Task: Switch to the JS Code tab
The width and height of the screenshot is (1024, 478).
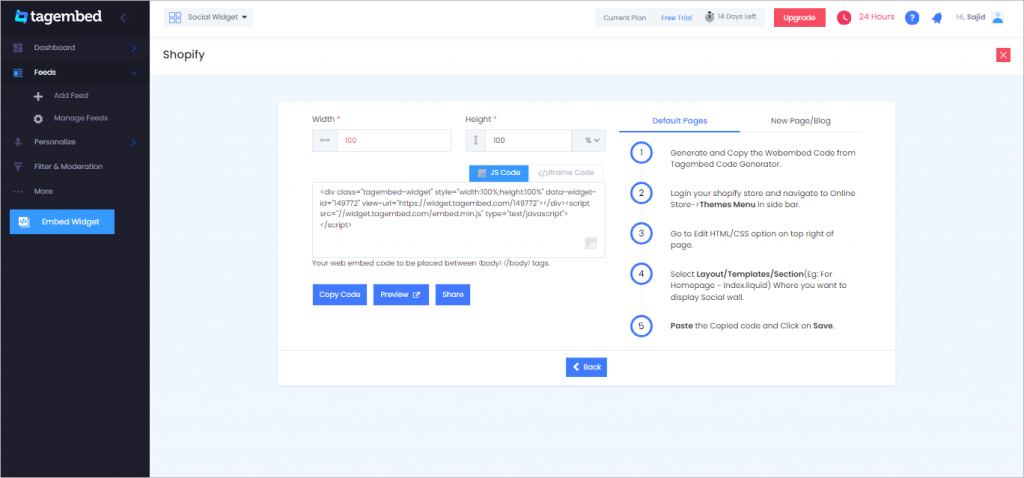Action: coord(499,173)
